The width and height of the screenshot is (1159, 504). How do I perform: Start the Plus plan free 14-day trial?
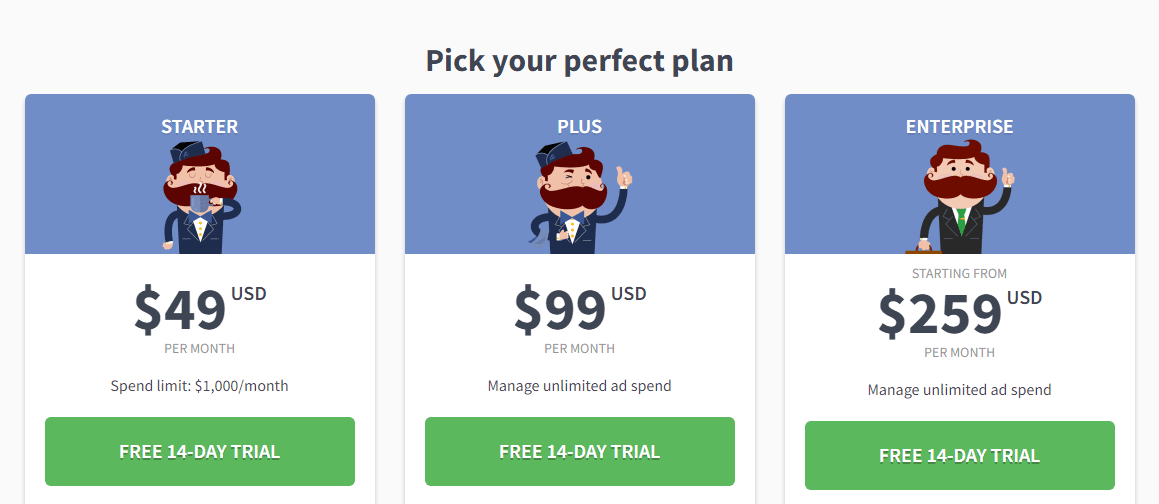pyautogui.click(x=580, y=451)
